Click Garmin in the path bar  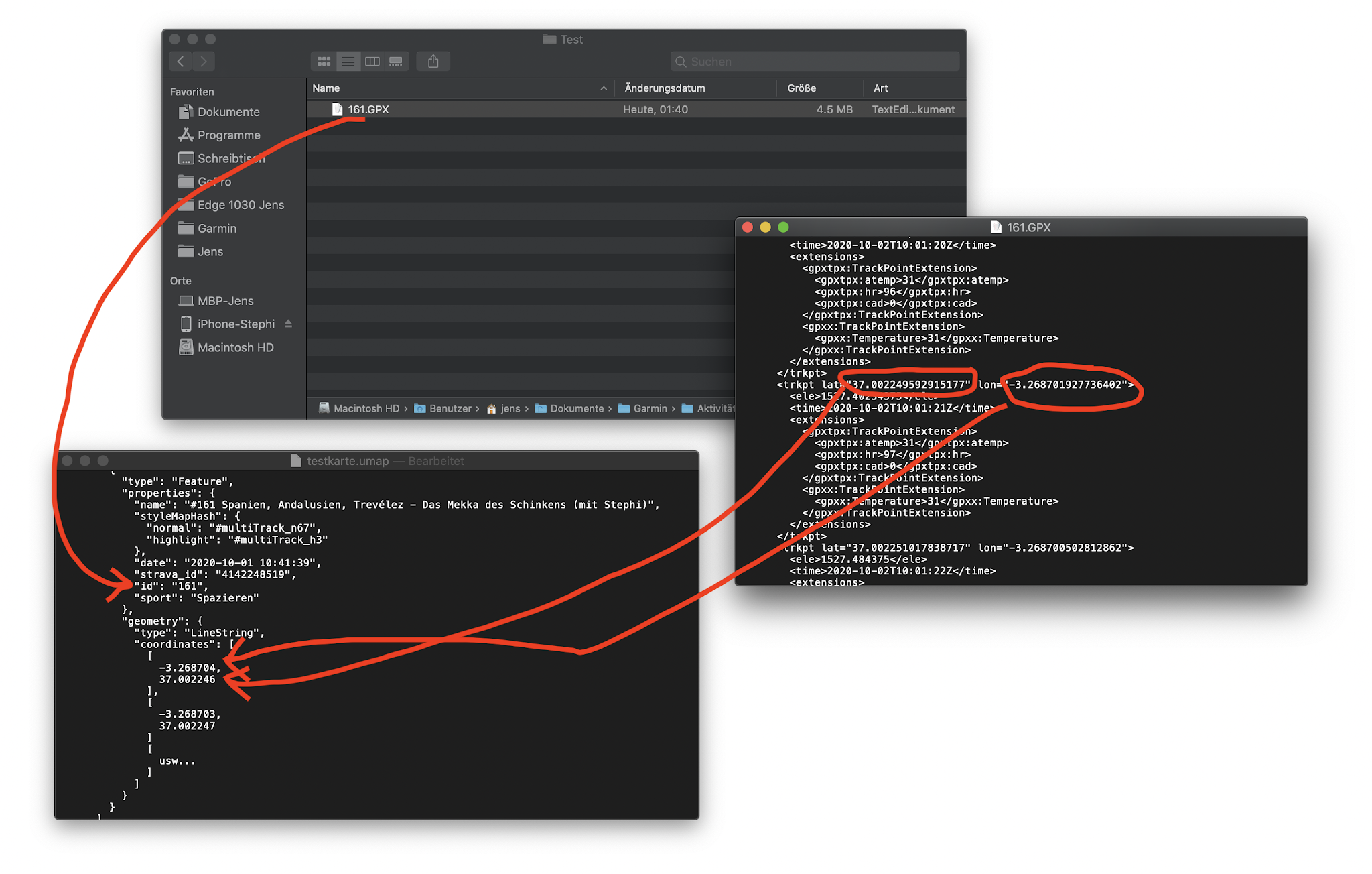[649, 408]
